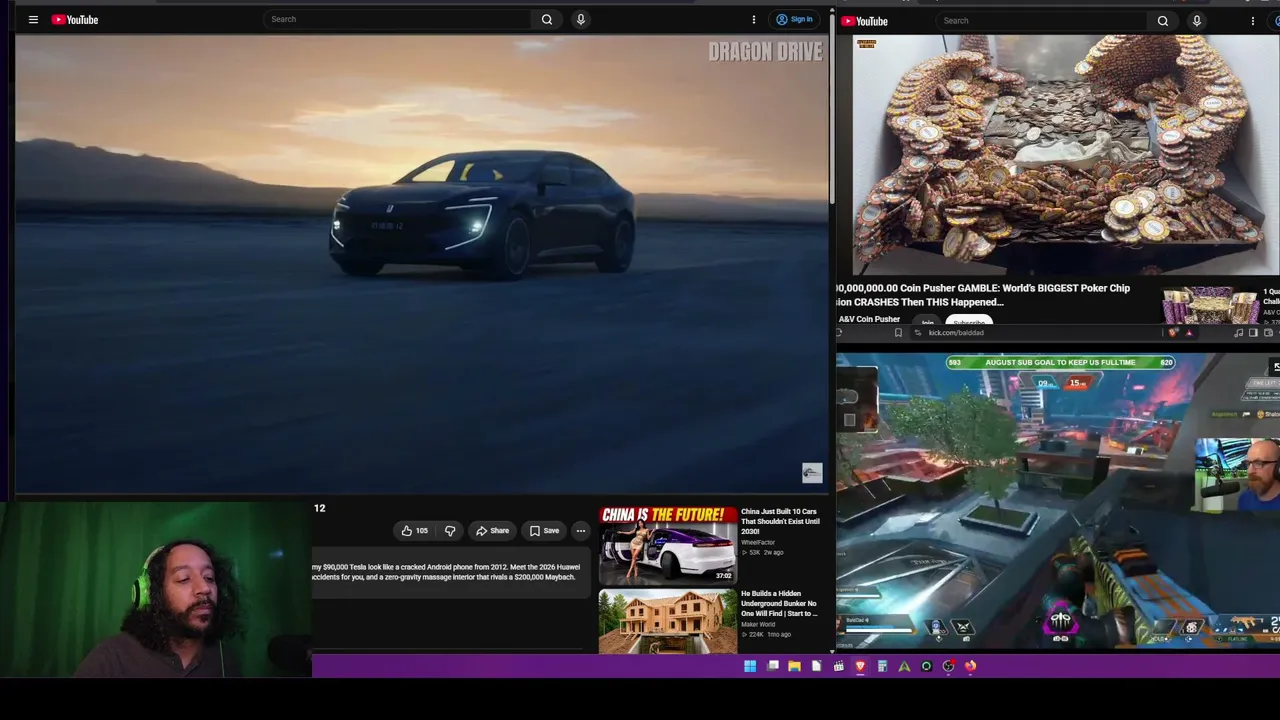Focus the search field in the right YouTube window

1043,21
